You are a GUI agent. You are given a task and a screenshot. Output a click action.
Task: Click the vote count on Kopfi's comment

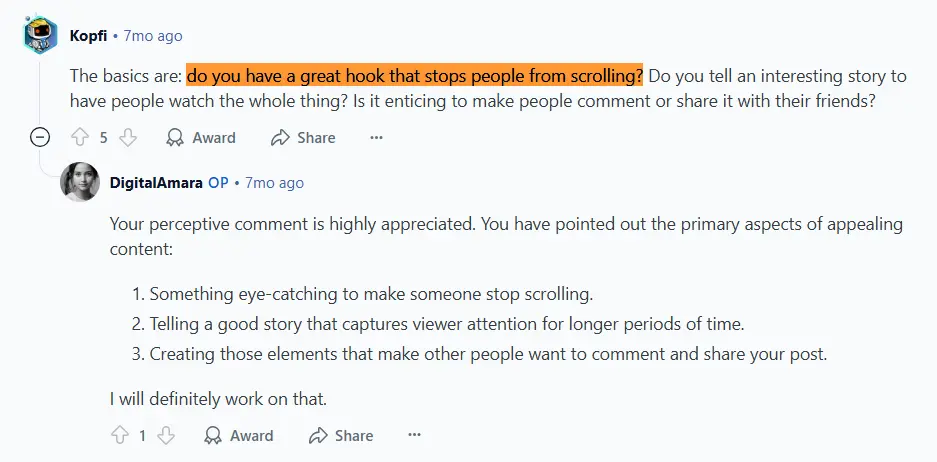coord(103,137)
